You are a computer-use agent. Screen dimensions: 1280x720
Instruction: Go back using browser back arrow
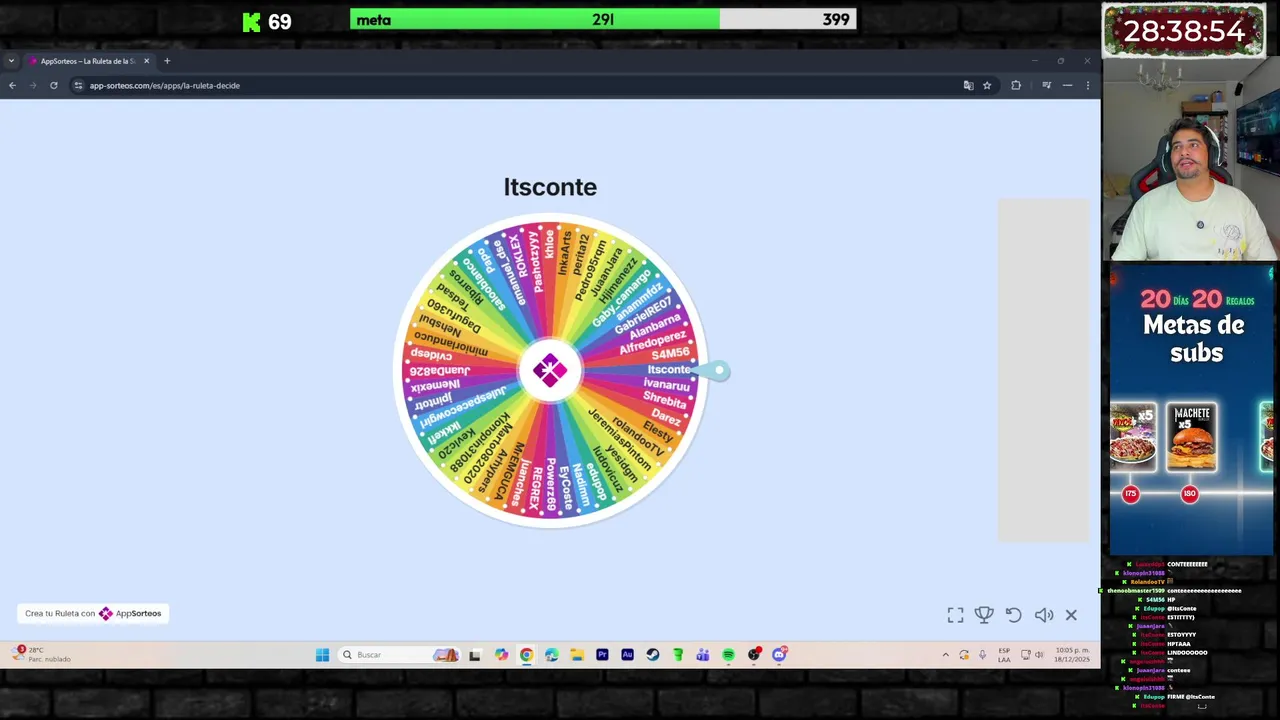[x=12, y=85]
